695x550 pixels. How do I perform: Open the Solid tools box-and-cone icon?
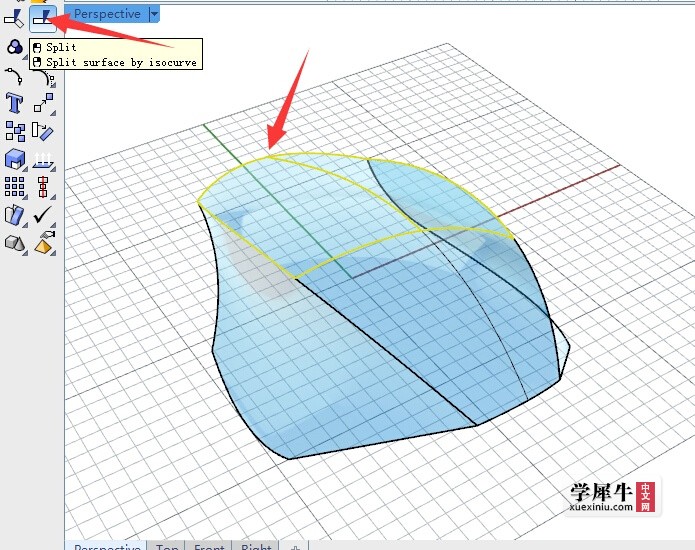15,243
